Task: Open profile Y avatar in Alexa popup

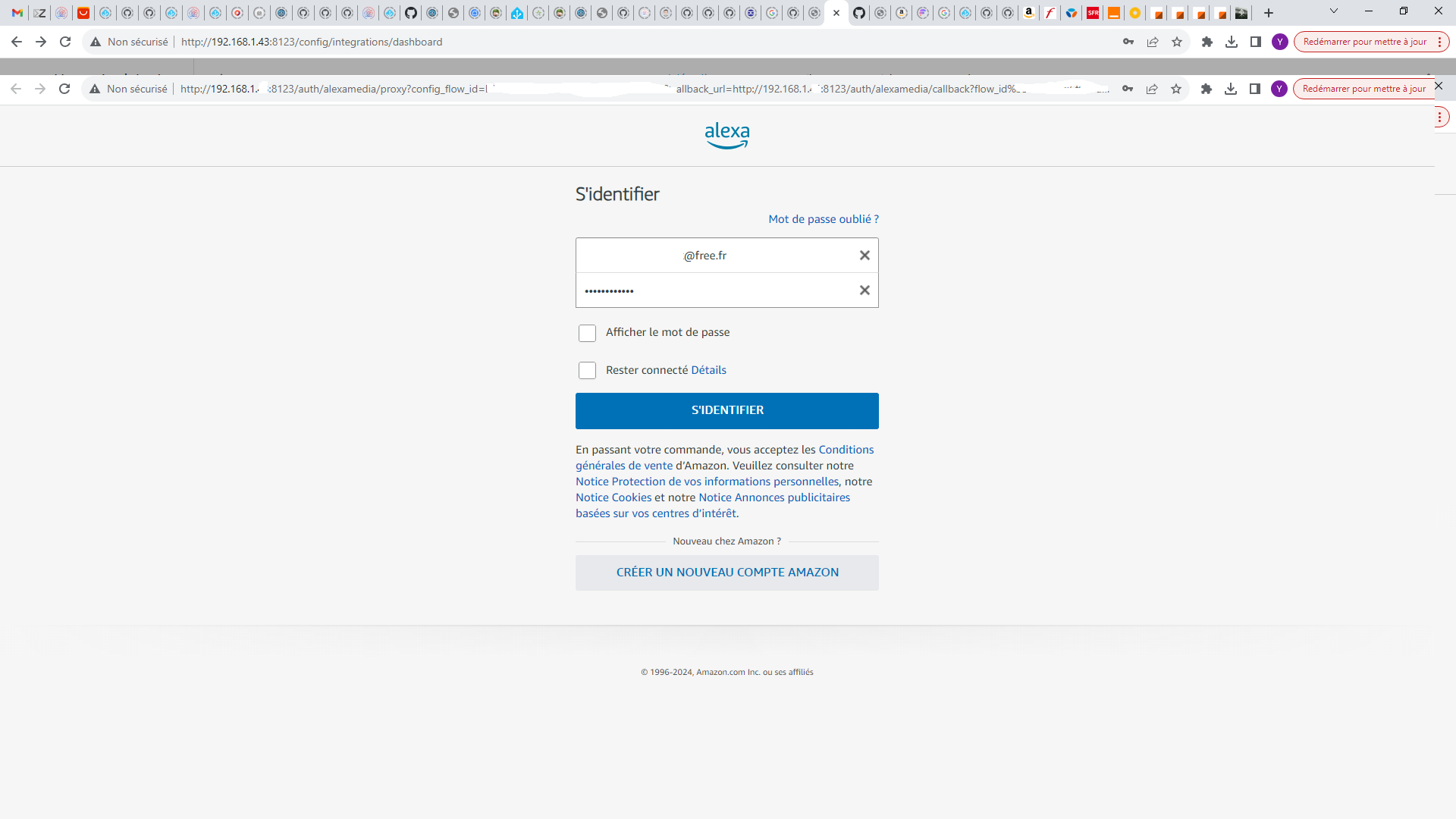Action: (x=1279, y=89)
